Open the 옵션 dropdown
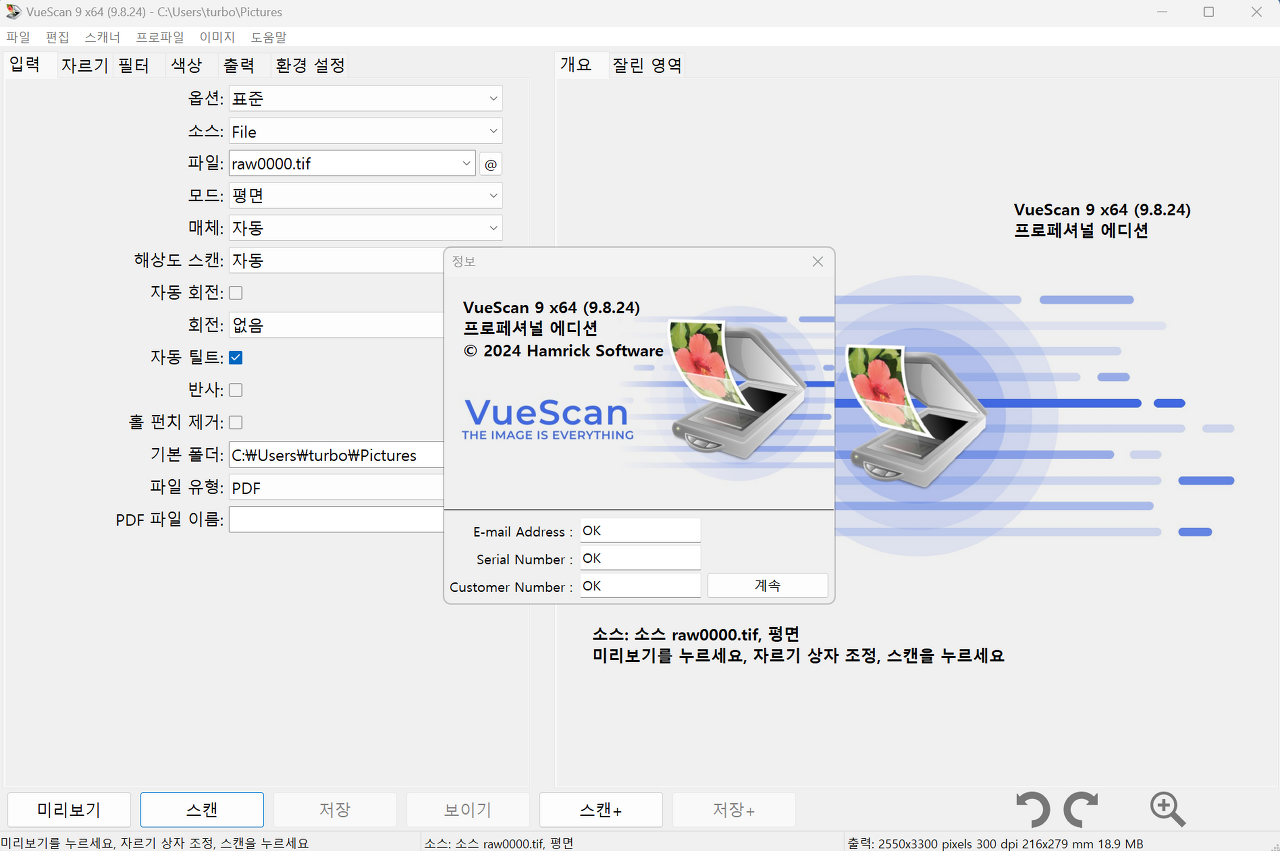The width and height of the screenshot is (1280, 851). [x=365, y=99]
